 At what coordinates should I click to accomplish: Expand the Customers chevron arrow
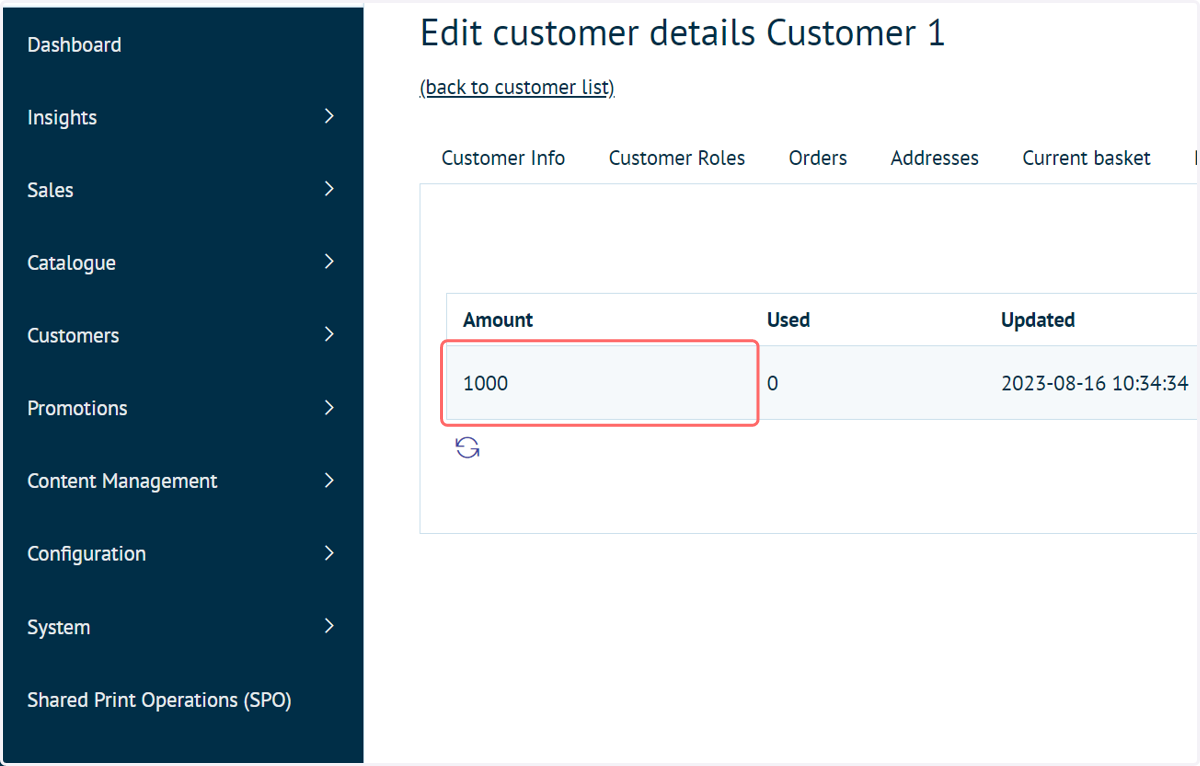point(329,335)
